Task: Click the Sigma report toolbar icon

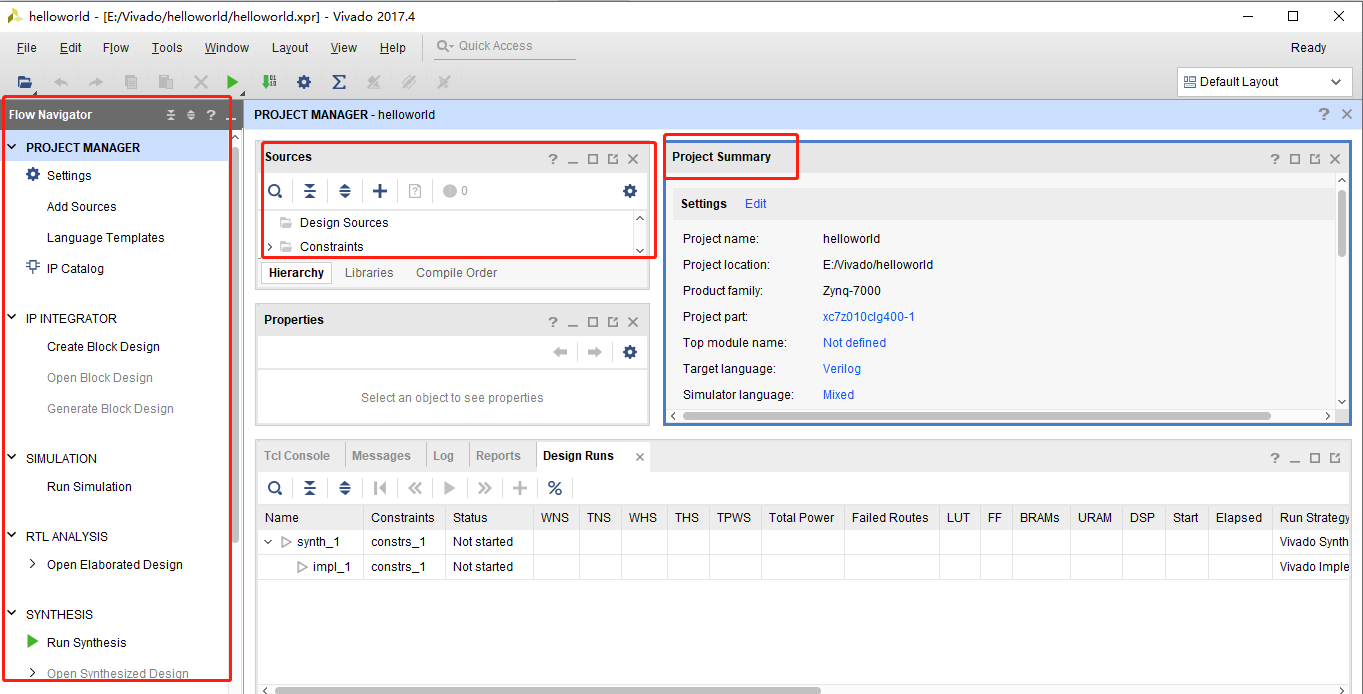Action: pyautogui.click(x=339, y=82)
